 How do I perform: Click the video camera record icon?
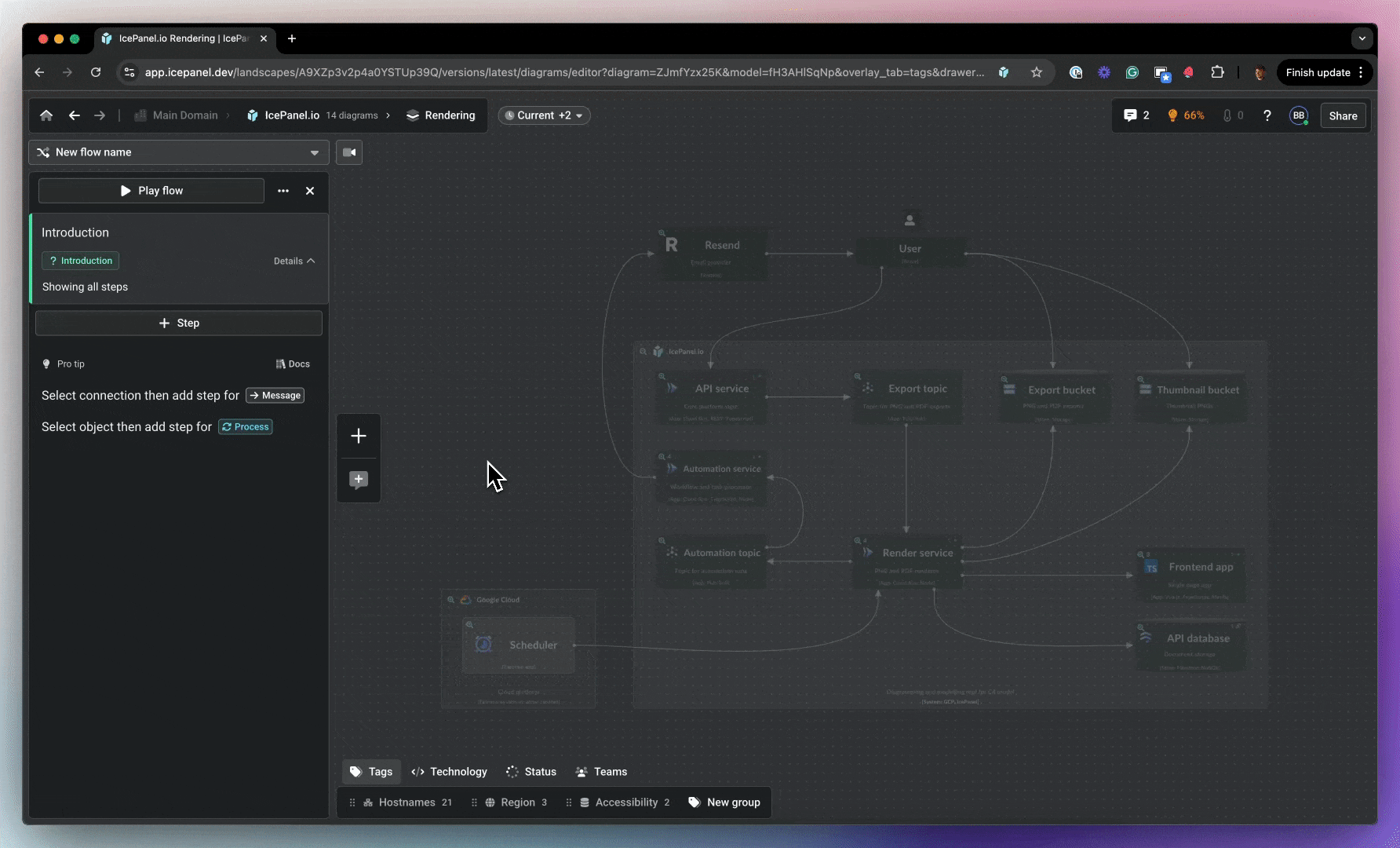pyautogui.click(x=349, y=152)
